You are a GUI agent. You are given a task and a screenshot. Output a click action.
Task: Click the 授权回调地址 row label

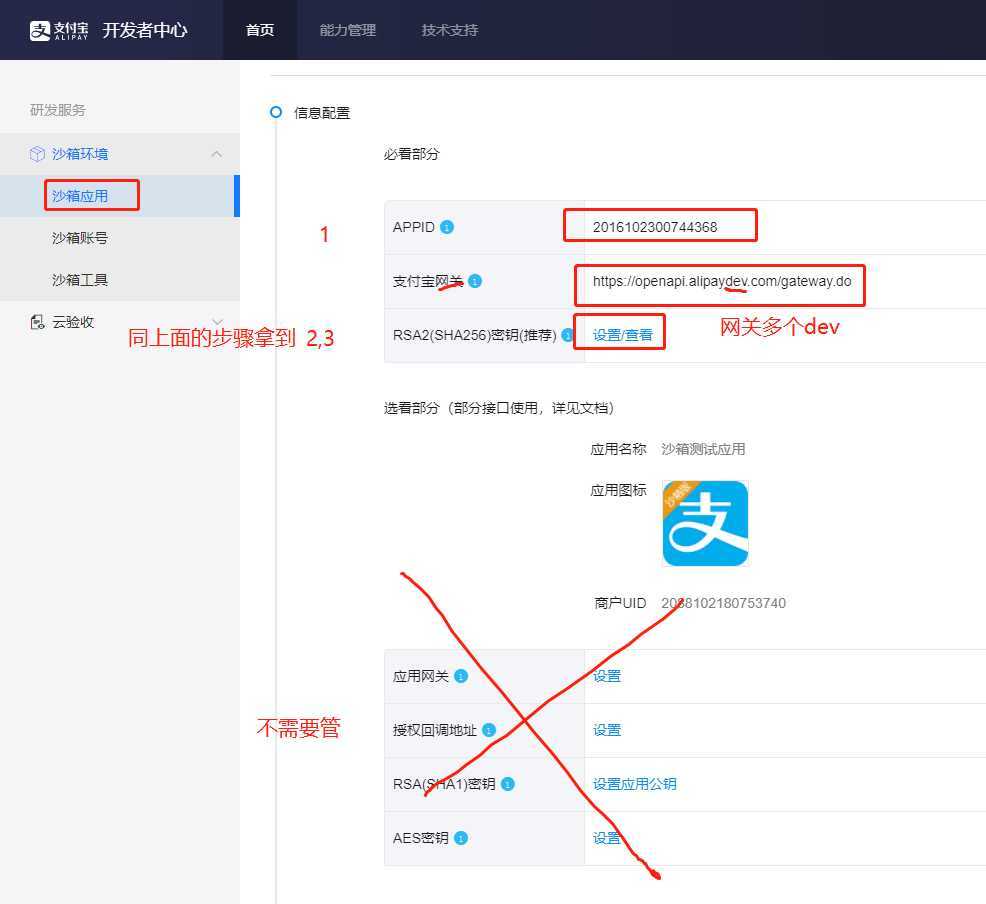(x=435, y=730)
